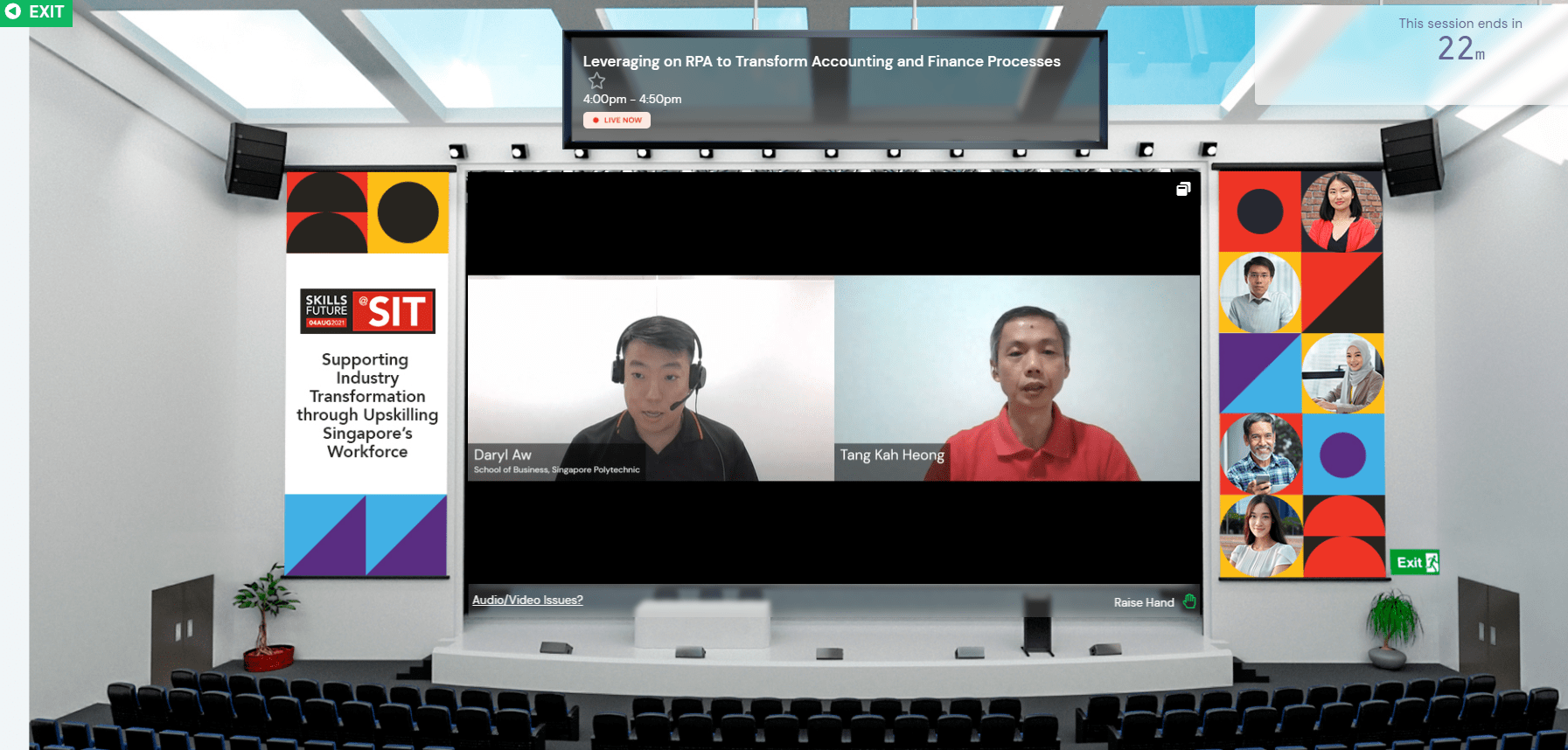The image size is (1568, 750).
Task: Click the back arrow in top-left EXIT button
Action: point(13,11)
